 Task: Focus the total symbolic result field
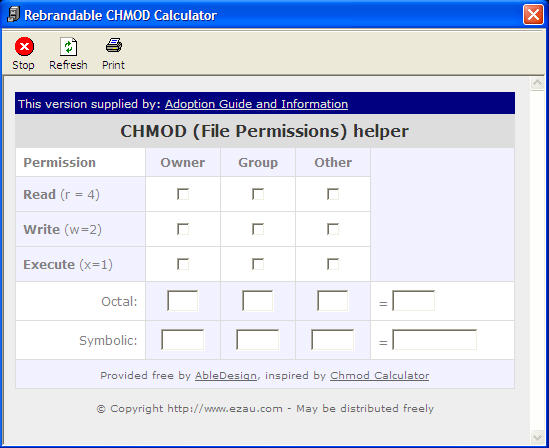[435, 340]
